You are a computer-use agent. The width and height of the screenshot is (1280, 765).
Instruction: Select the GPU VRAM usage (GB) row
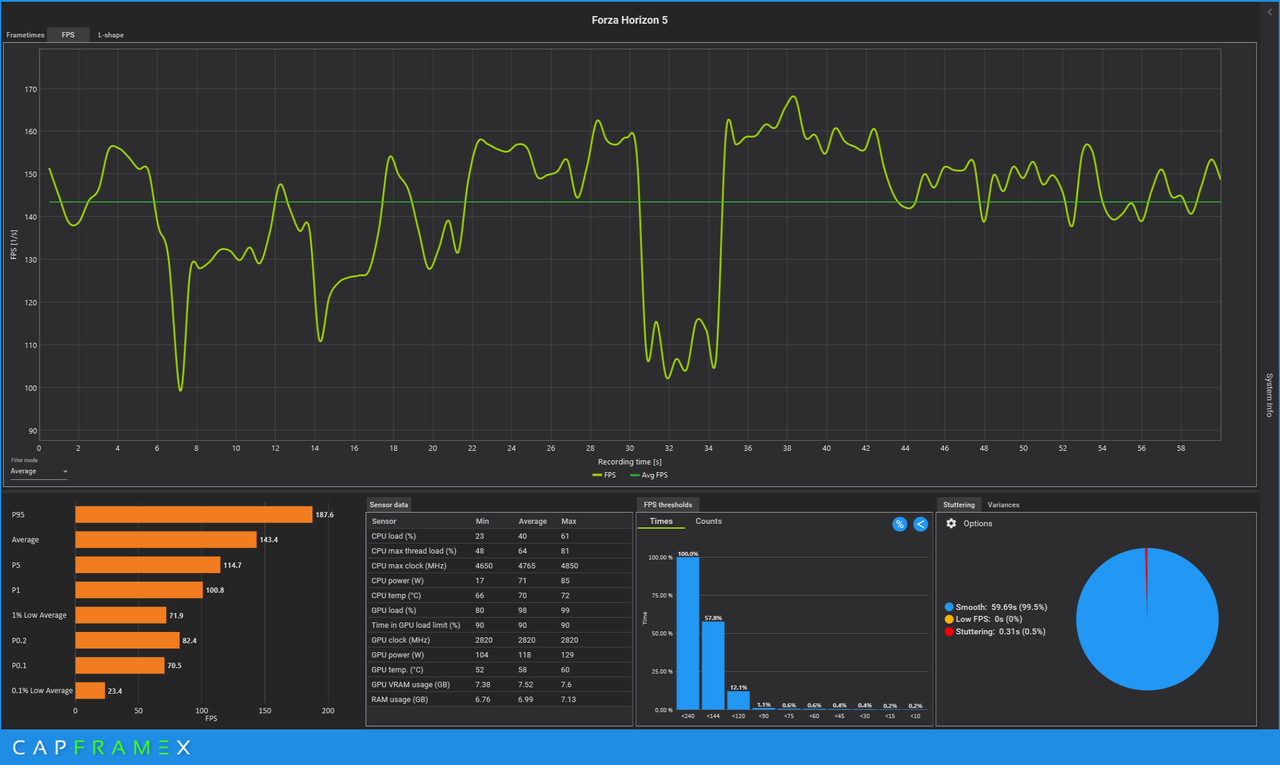499,685
